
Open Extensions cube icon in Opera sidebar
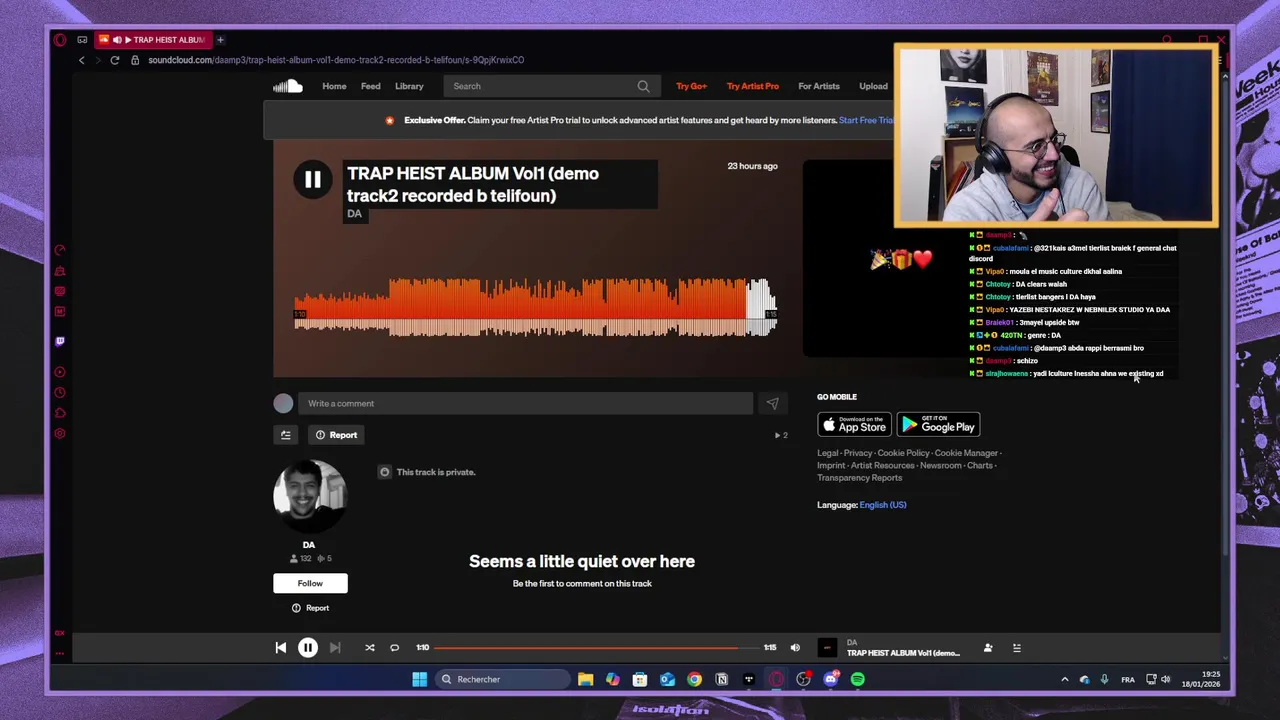click(x=60, y=413)
